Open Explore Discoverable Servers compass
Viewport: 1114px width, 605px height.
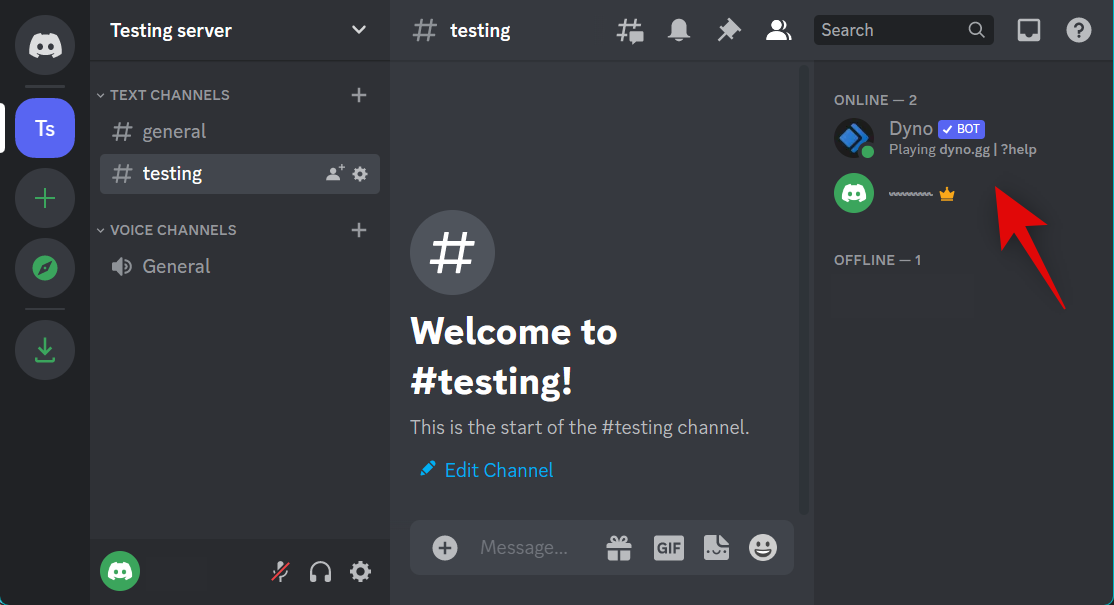[x=45, y=268]
